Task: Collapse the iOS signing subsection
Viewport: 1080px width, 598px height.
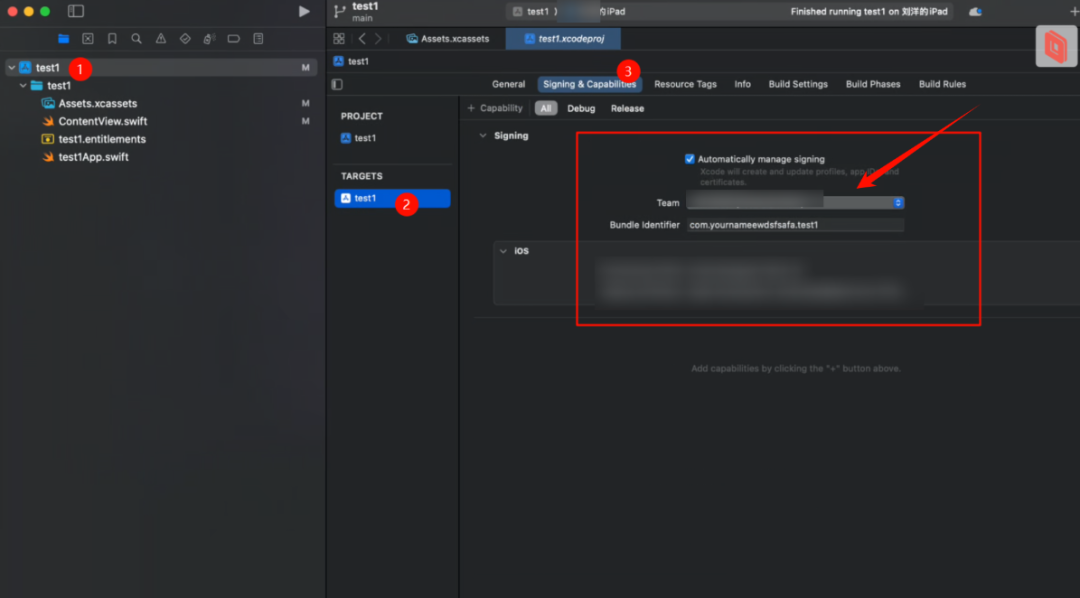Action: 503,251
